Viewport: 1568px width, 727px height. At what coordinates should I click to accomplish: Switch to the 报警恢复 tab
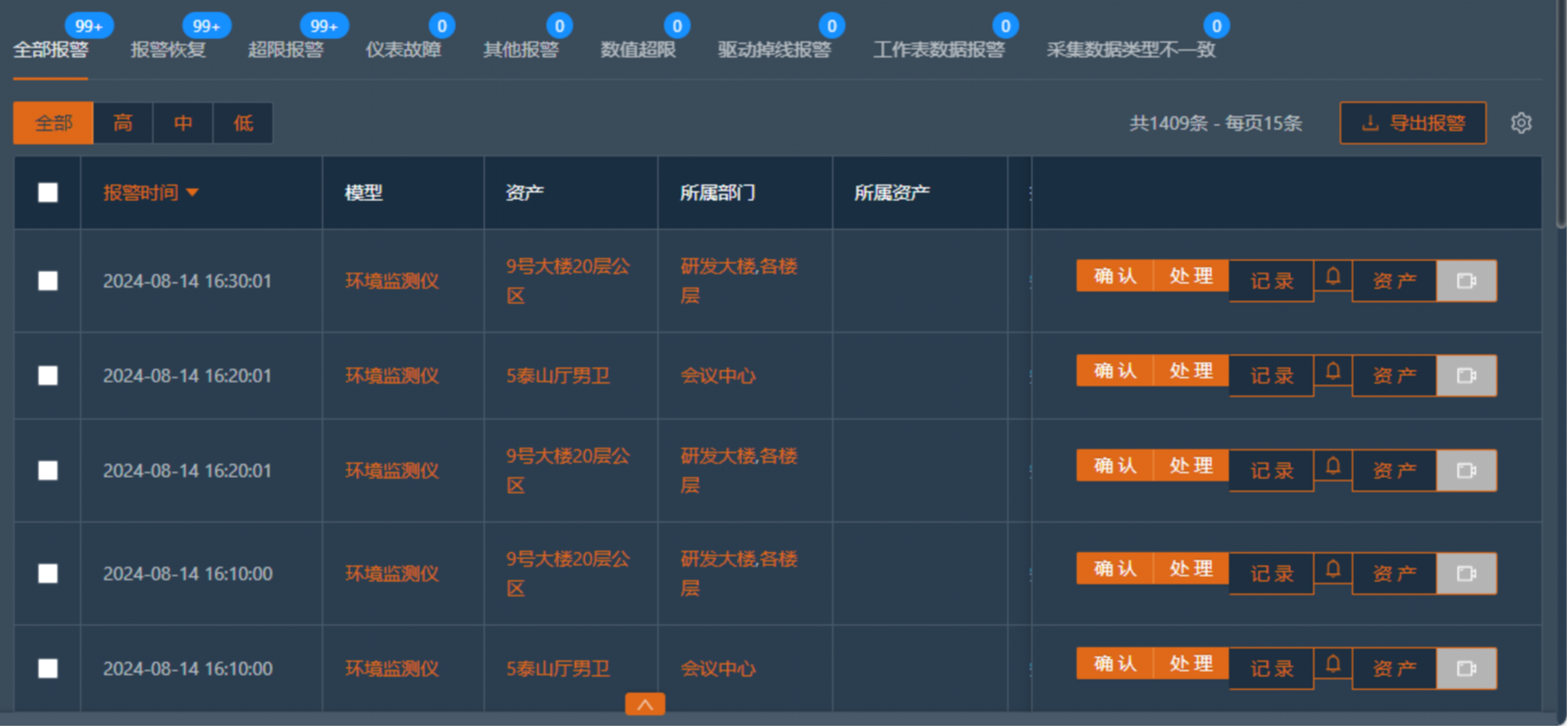[x=169, y=51]
